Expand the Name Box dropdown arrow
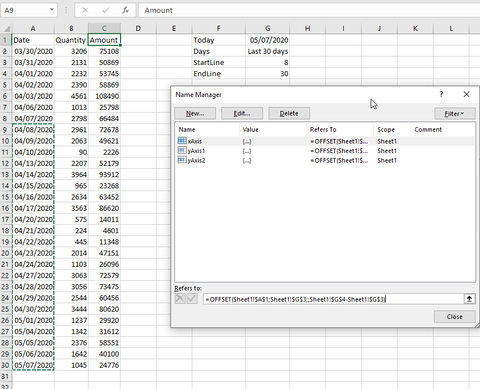Image resolution: width=480 pixels, height=389 pixels. coord(52,10)
